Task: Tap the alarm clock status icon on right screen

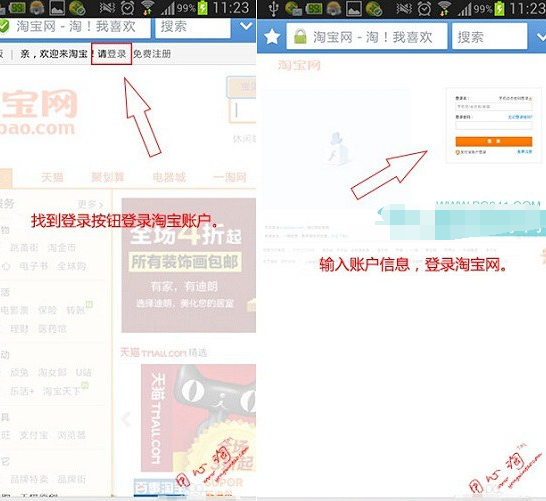Action: (x=424, y=9)
